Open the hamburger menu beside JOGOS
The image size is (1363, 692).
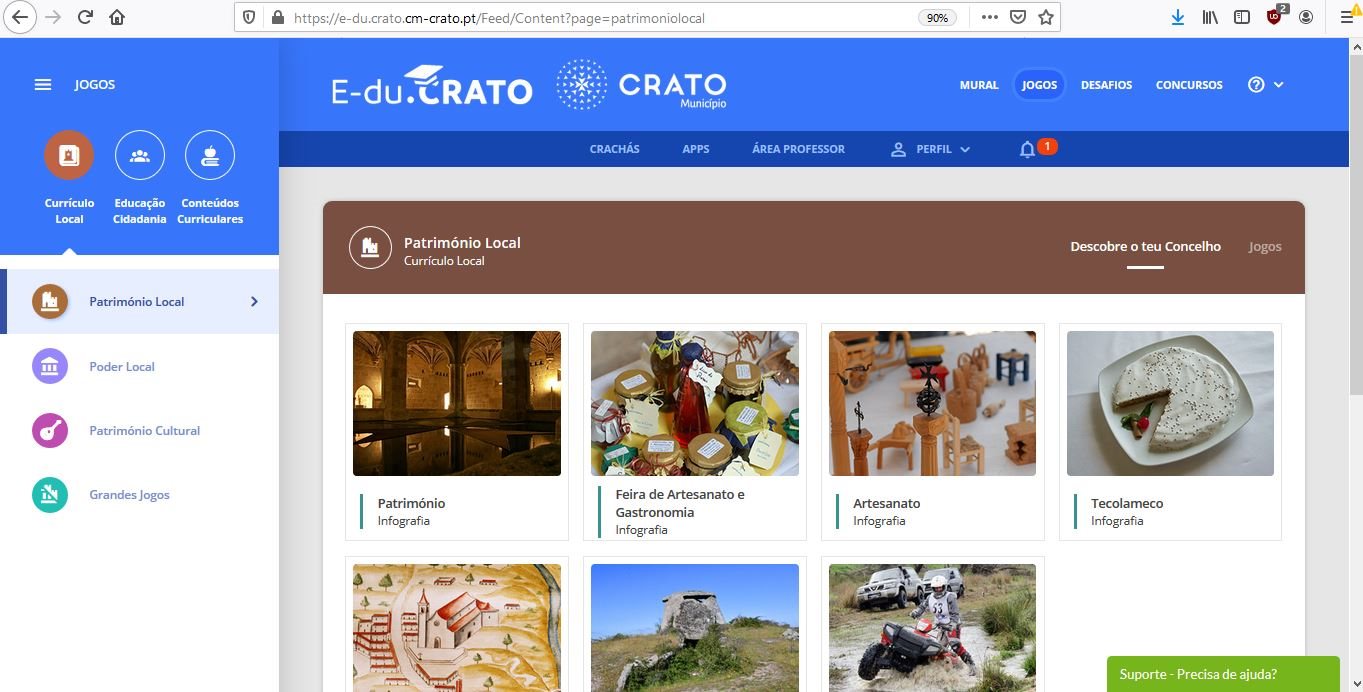click(x=43, y=85)
